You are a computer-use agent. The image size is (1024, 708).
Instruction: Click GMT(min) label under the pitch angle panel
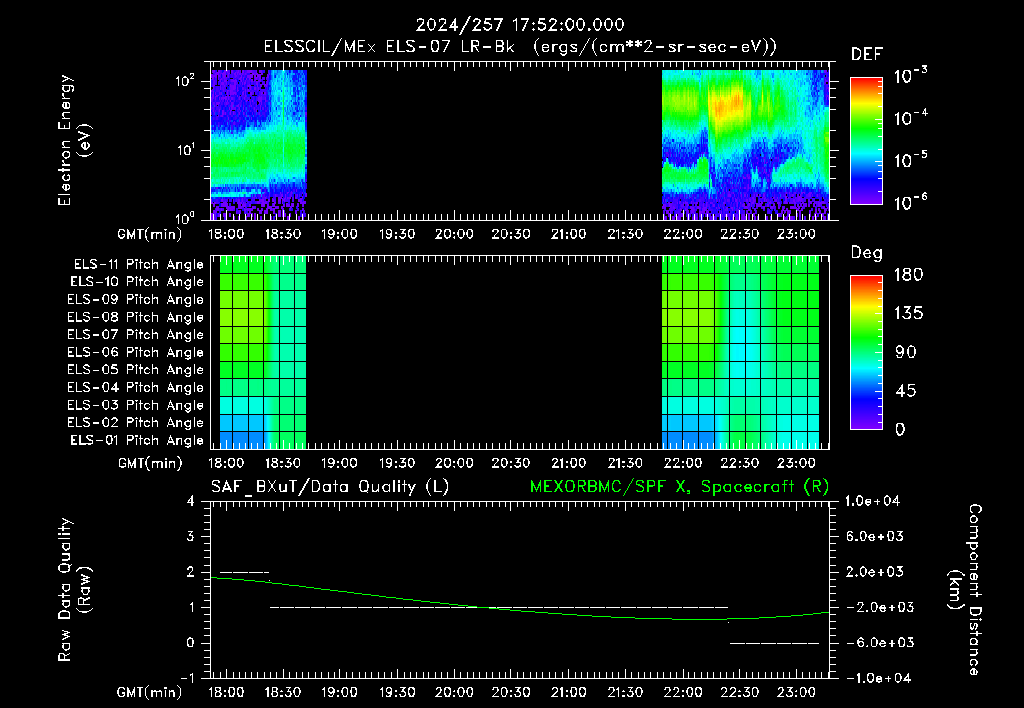150,464
